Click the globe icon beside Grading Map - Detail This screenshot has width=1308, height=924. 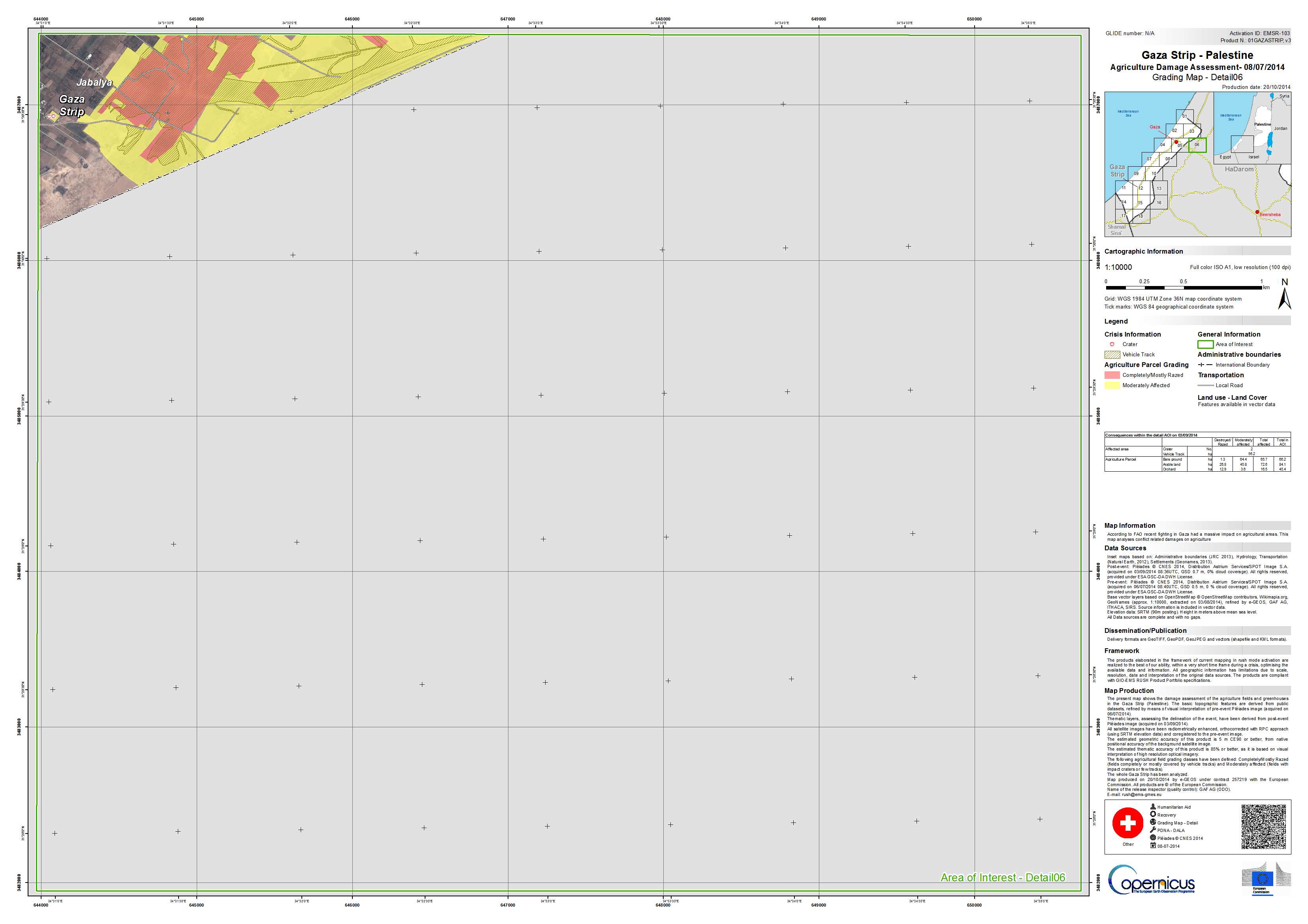pyautogui.click(x=1153, y=822)
